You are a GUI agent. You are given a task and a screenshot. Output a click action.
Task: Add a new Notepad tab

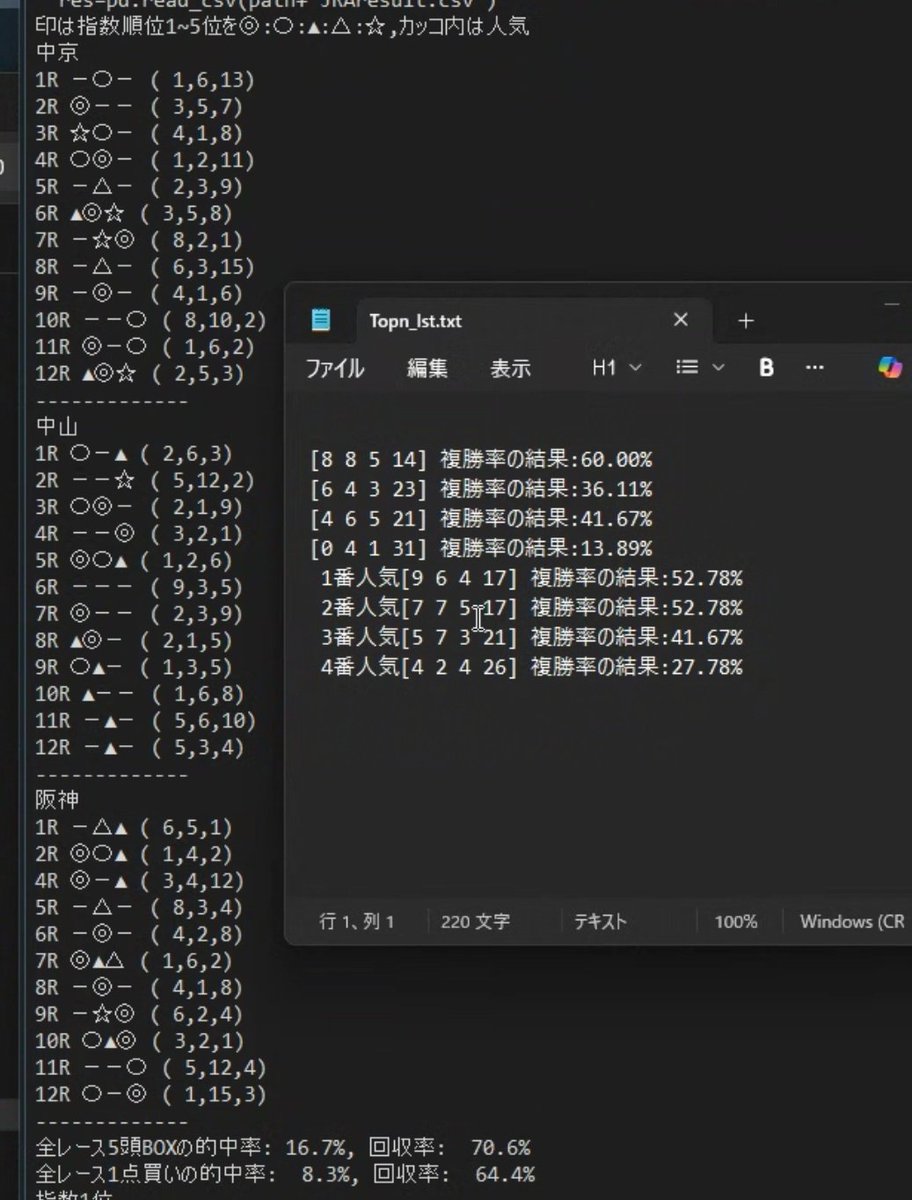[745, 321]
